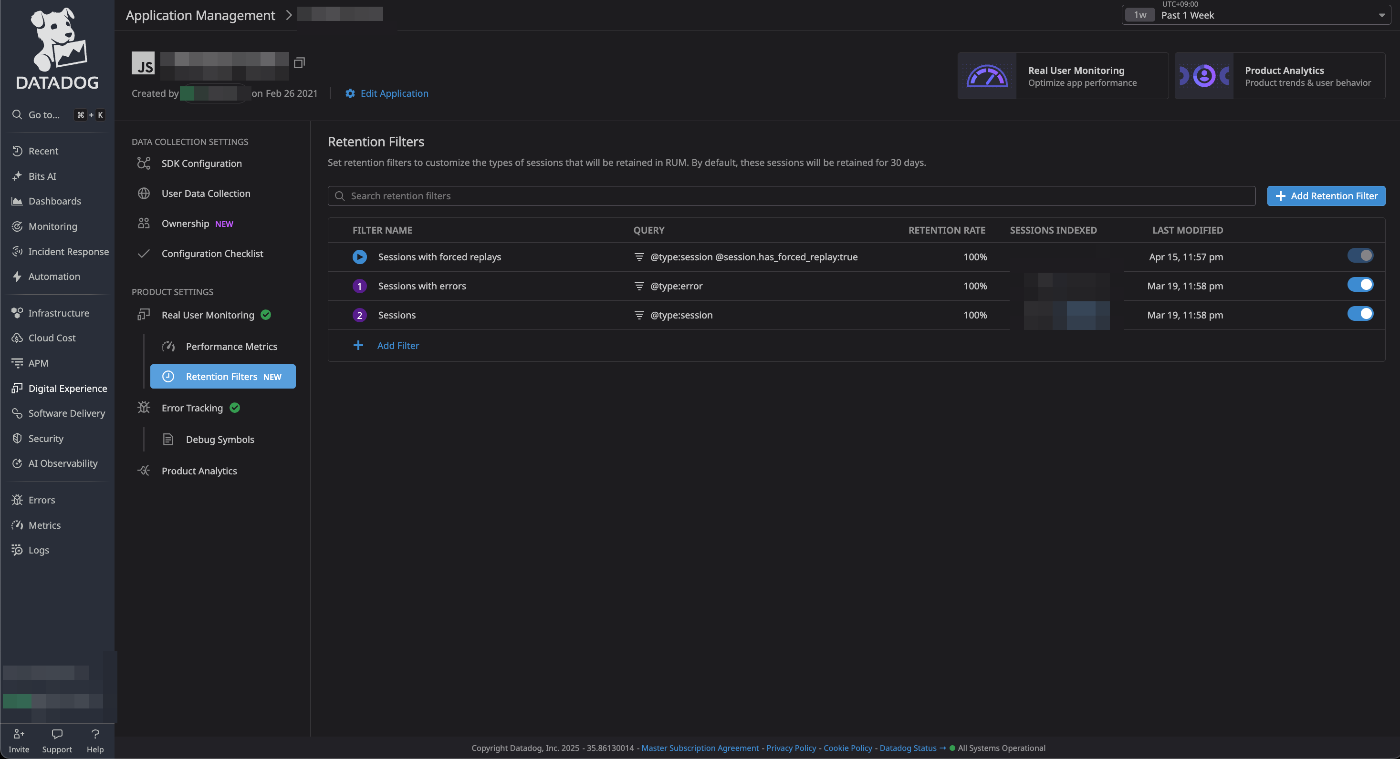Open the Cookie Policy link

tap(848, 748)
